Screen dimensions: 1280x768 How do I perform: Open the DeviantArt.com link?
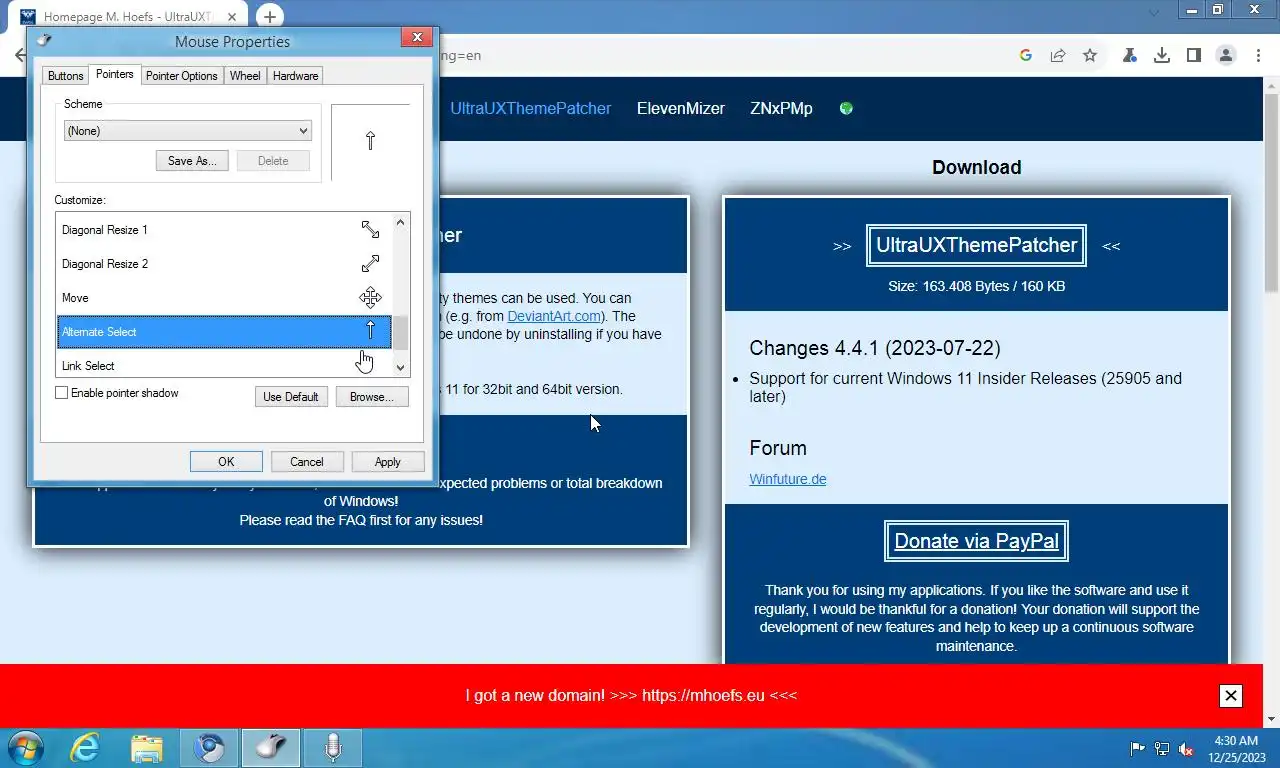[x=554, y=316]
